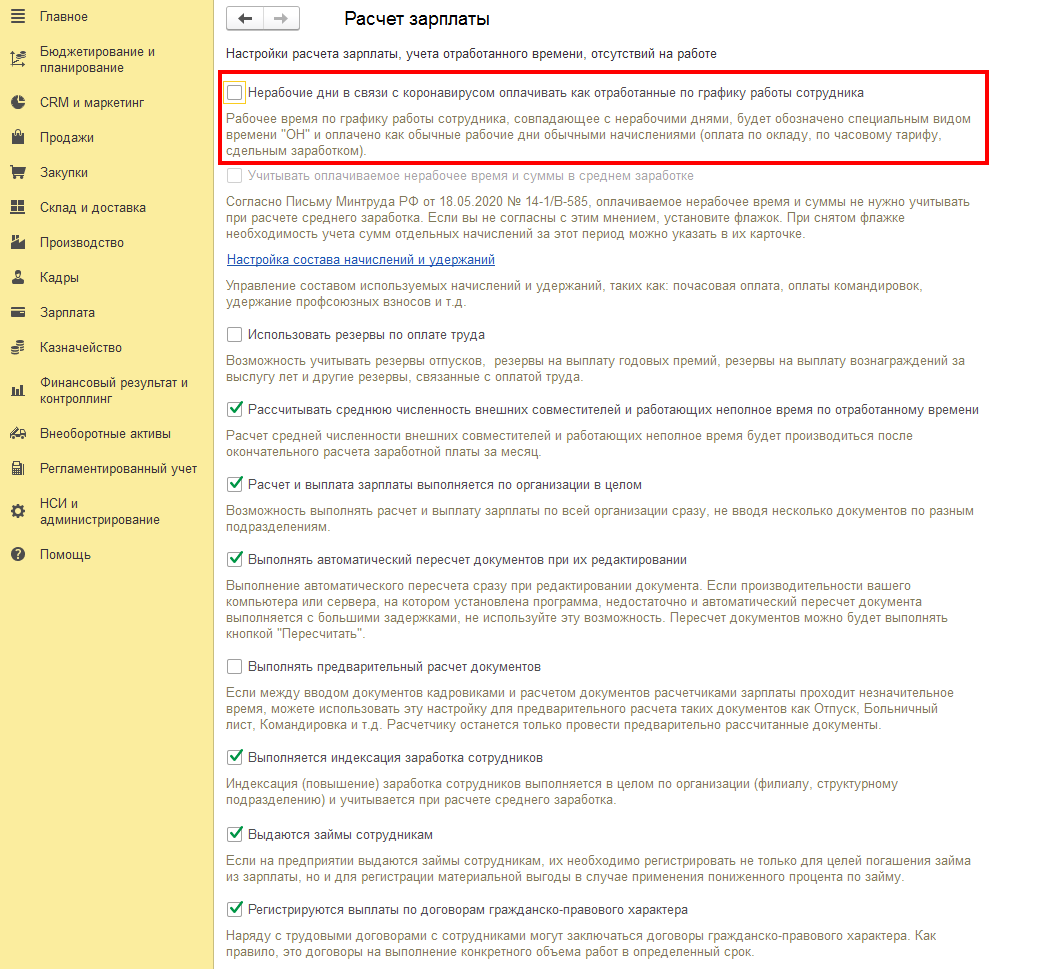Select Склад и доставка section
The height and width of the screenshot is (969, 1054).
[x=93, y=207]
